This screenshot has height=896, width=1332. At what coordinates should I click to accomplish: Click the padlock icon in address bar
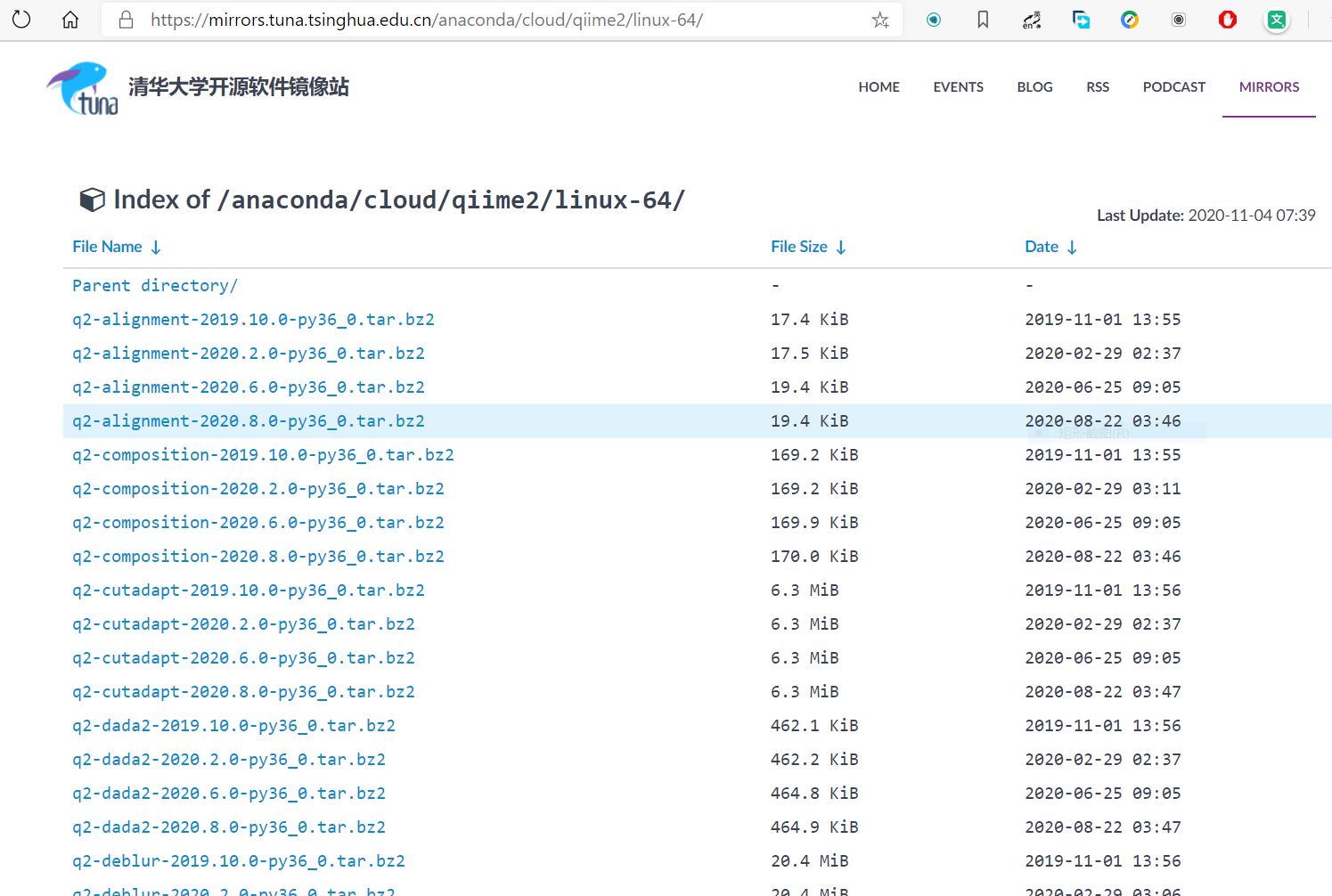coord(126,20)
